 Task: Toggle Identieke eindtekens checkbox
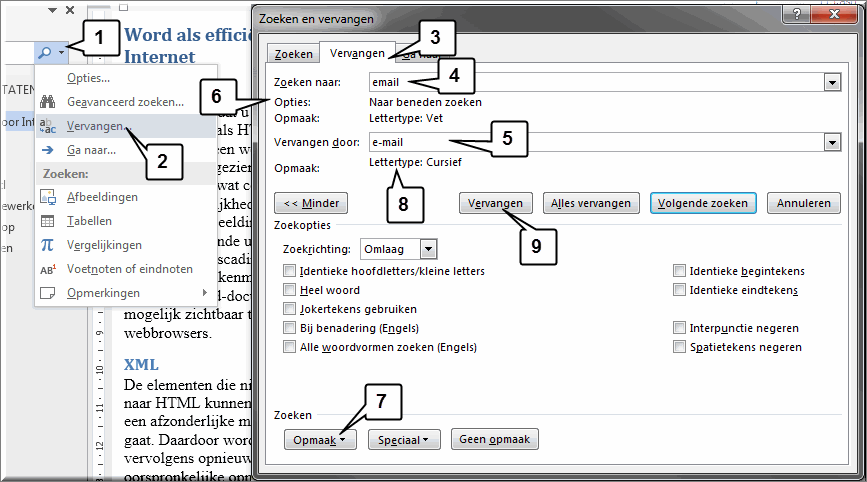[x=679, y=290]
